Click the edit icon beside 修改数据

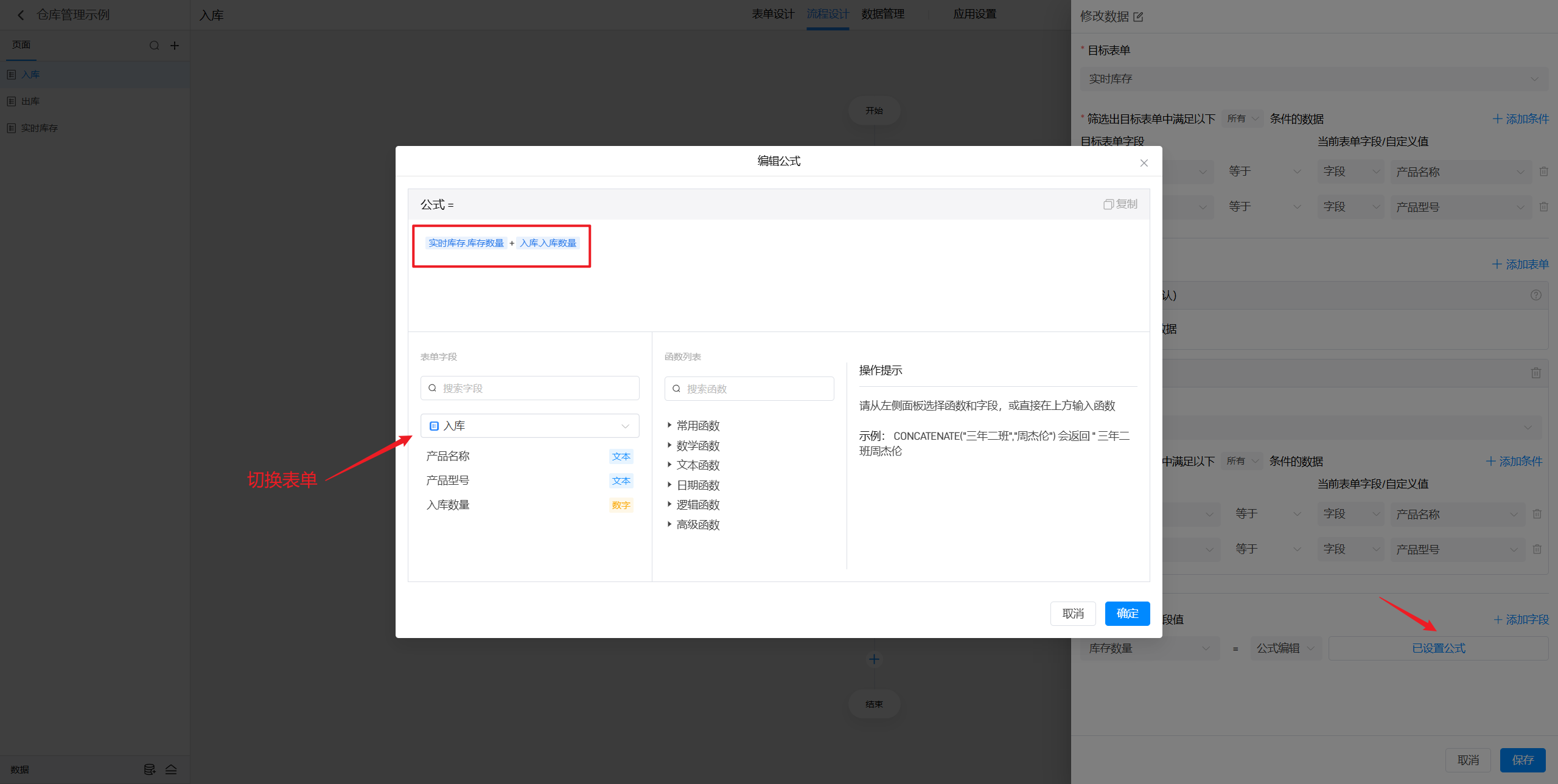click(x=1139, y=17)
